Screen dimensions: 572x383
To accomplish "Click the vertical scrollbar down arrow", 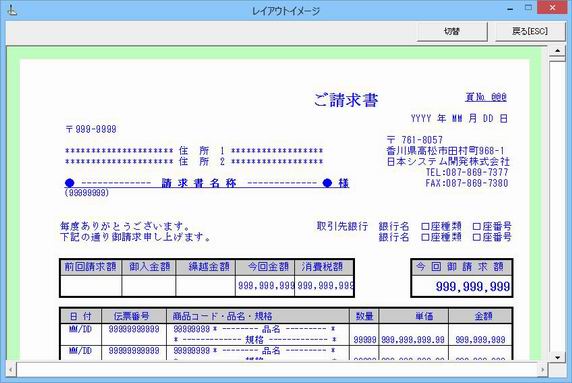I will pos(557,357).
